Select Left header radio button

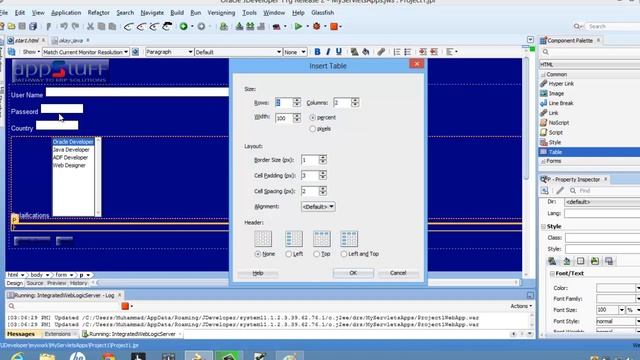point(289,254)
